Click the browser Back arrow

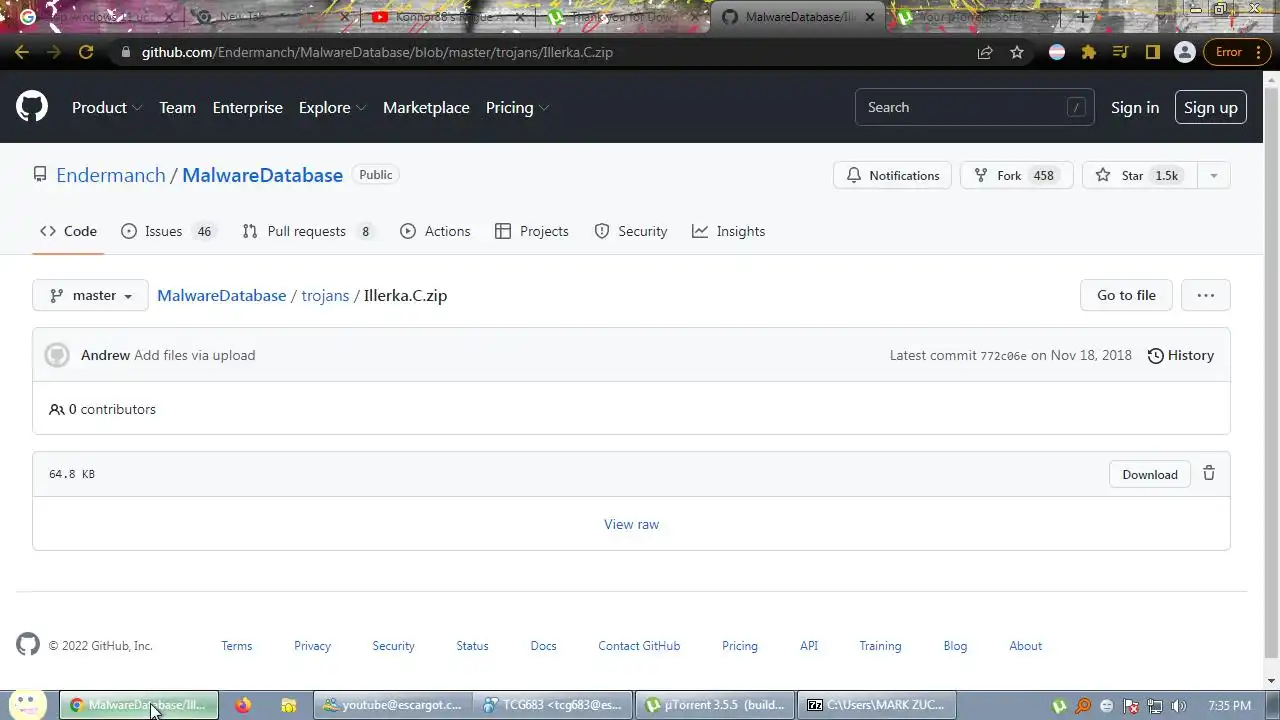tap(22, 52)
